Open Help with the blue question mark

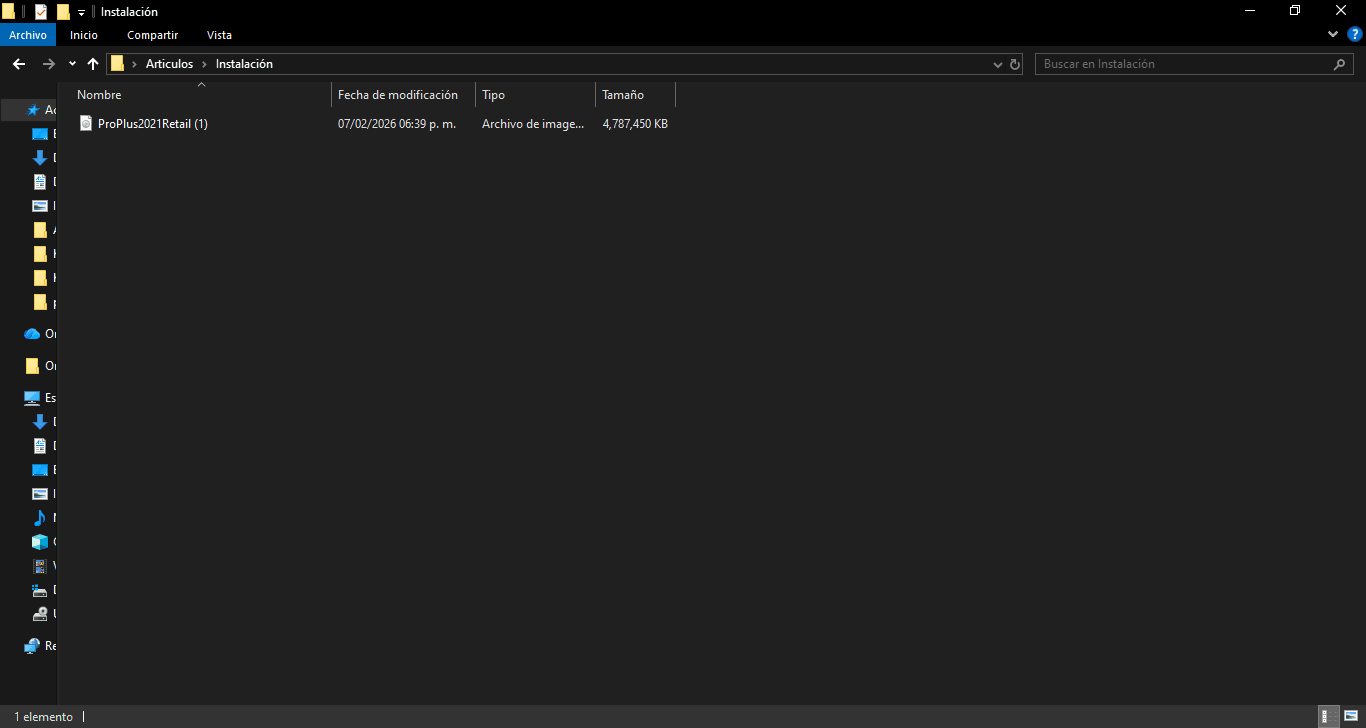[1355, 34]
